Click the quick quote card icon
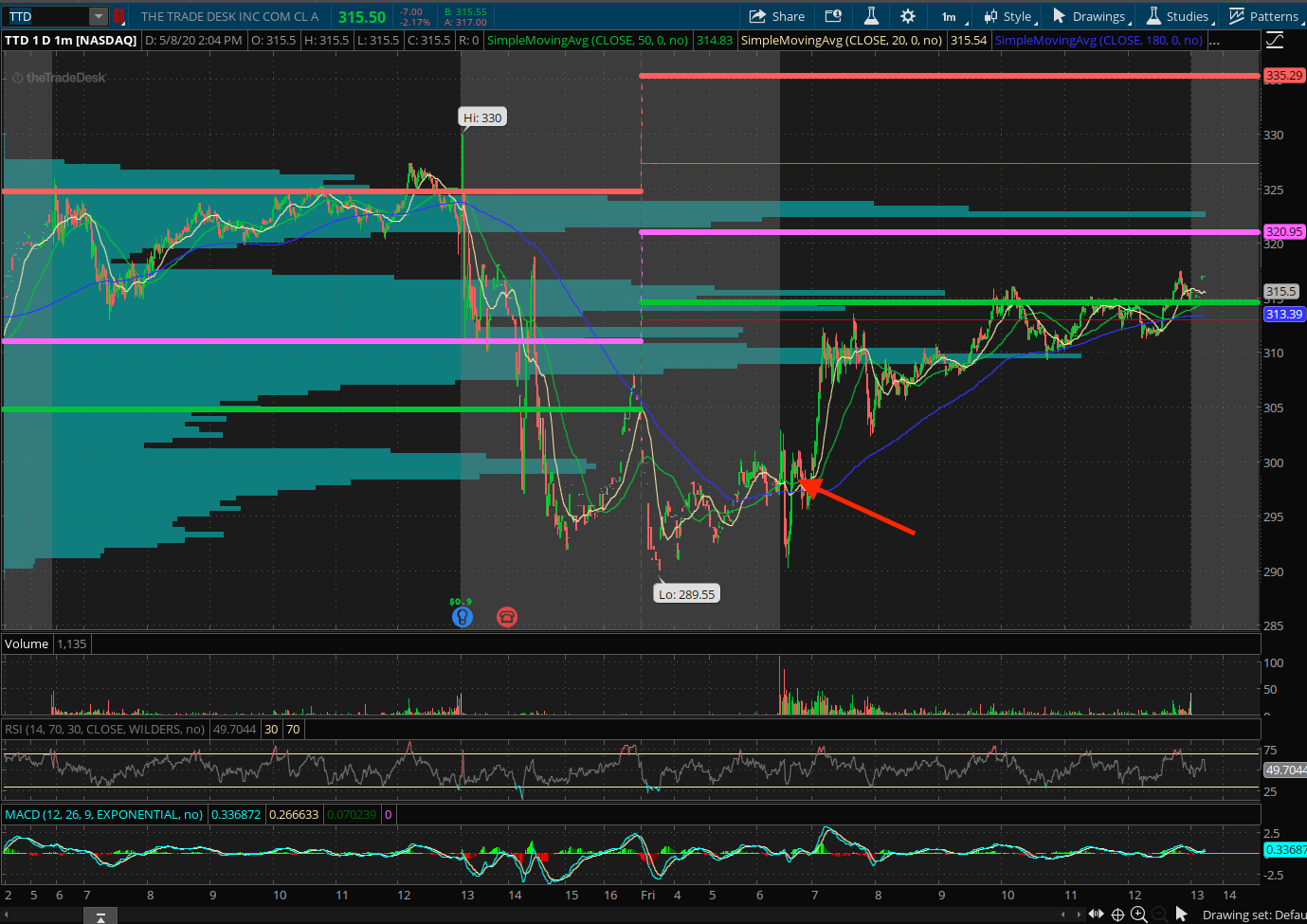Viewport: 1307px width, 924px height. click(833, 16)
